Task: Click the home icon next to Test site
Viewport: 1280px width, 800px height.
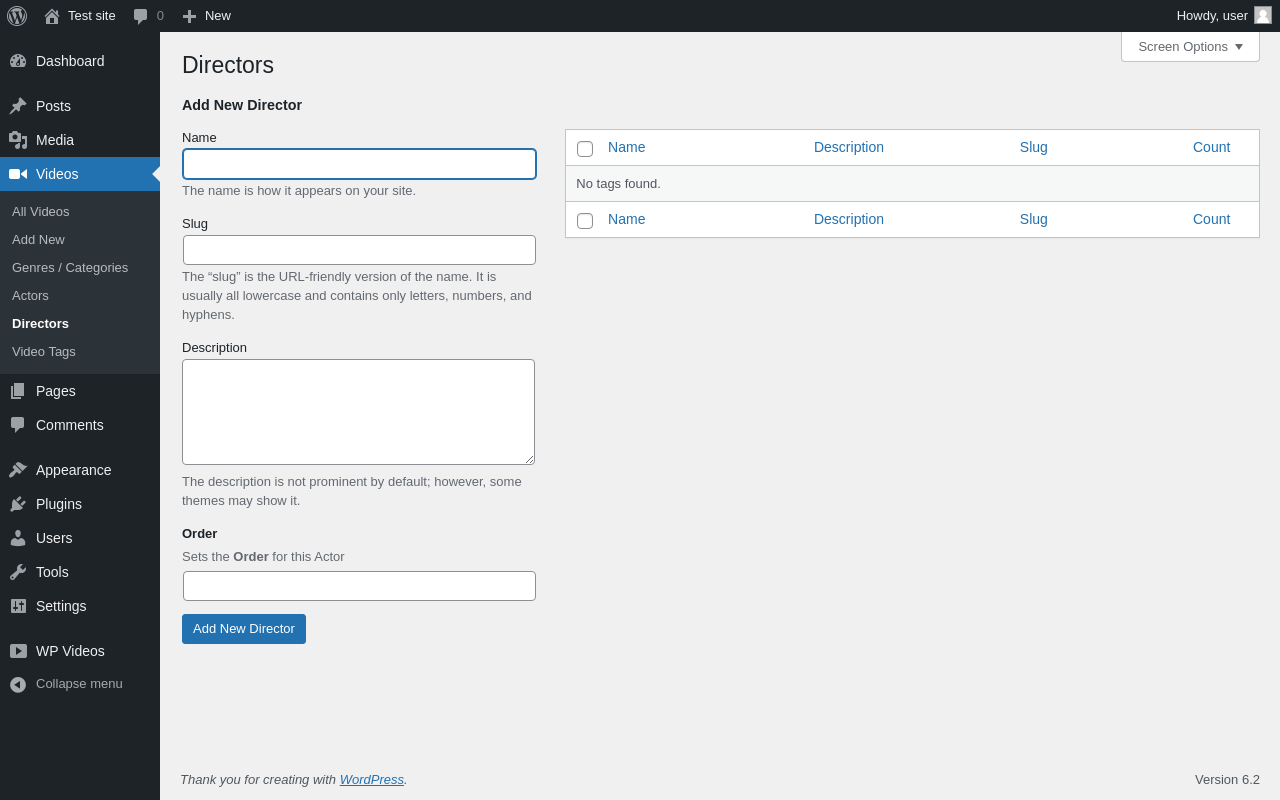Action: (x=52, y=16)
